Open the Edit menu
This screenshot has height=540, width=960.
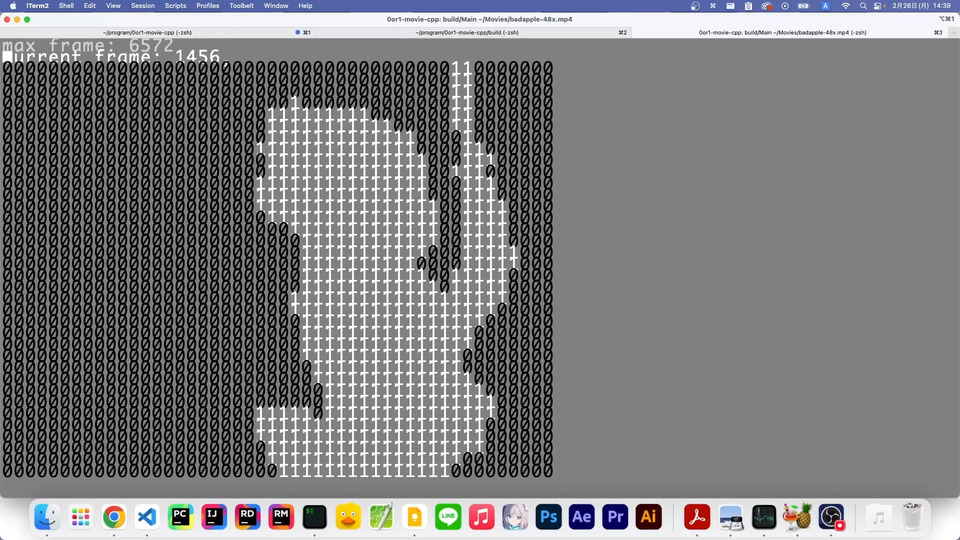pyautogui.click(x=89, y=6)
